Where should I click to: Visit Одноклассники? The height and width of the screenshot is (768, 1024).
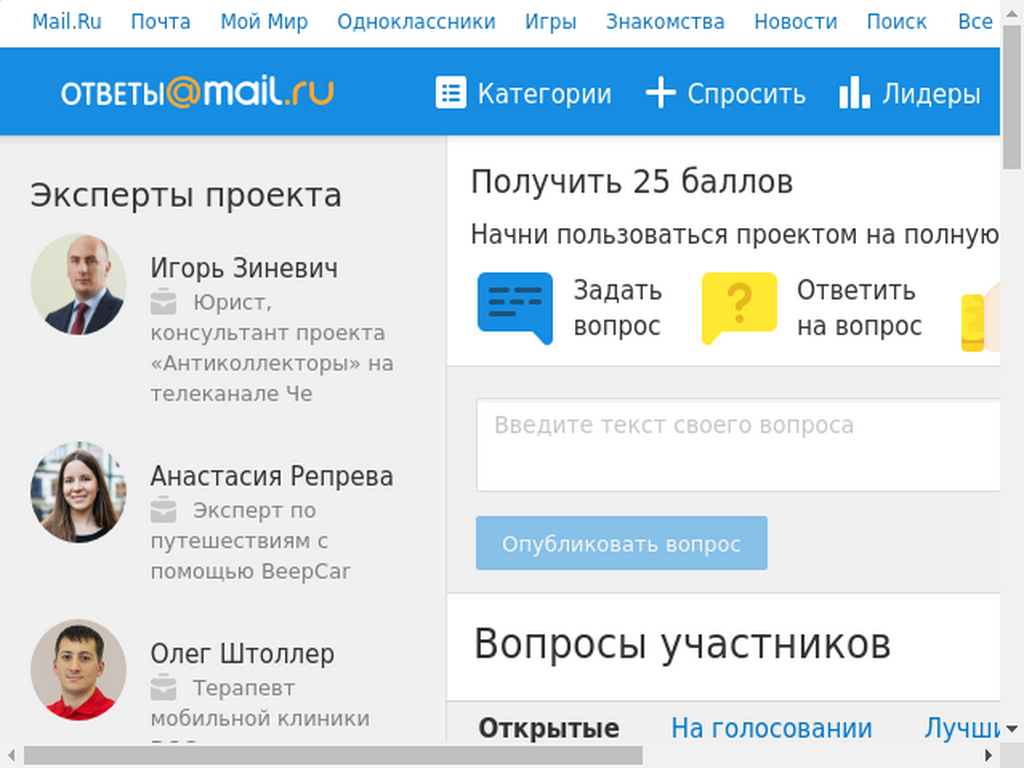(416, 22)
